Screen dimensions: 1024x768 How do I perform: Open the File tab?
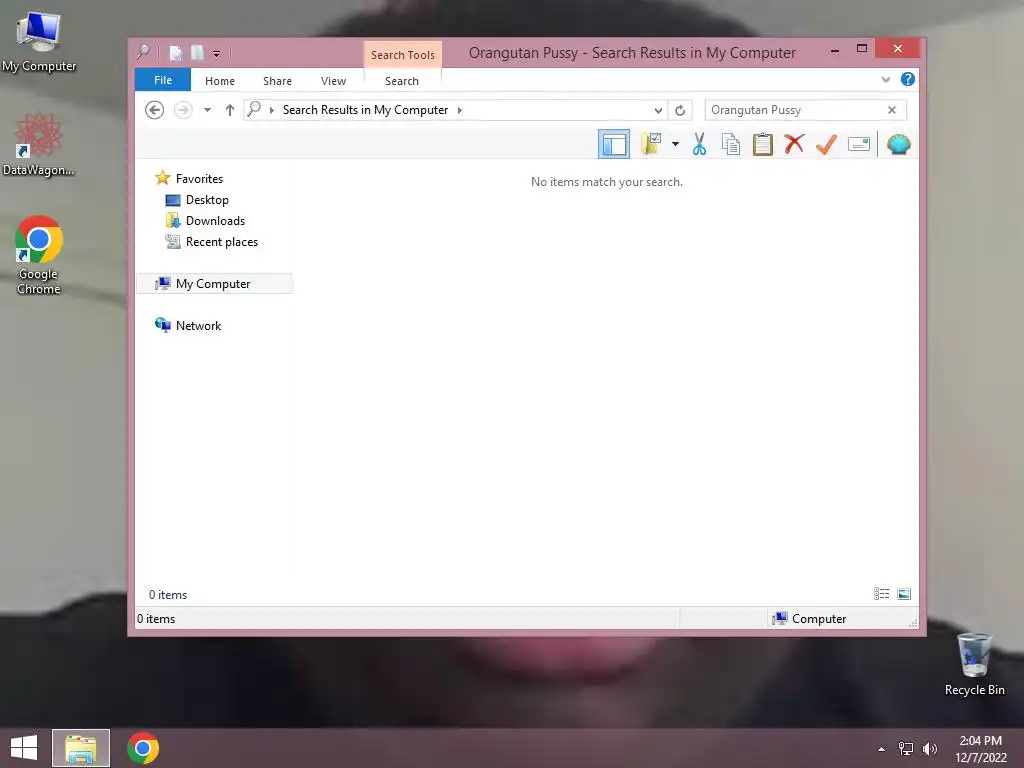click(163, 80)
